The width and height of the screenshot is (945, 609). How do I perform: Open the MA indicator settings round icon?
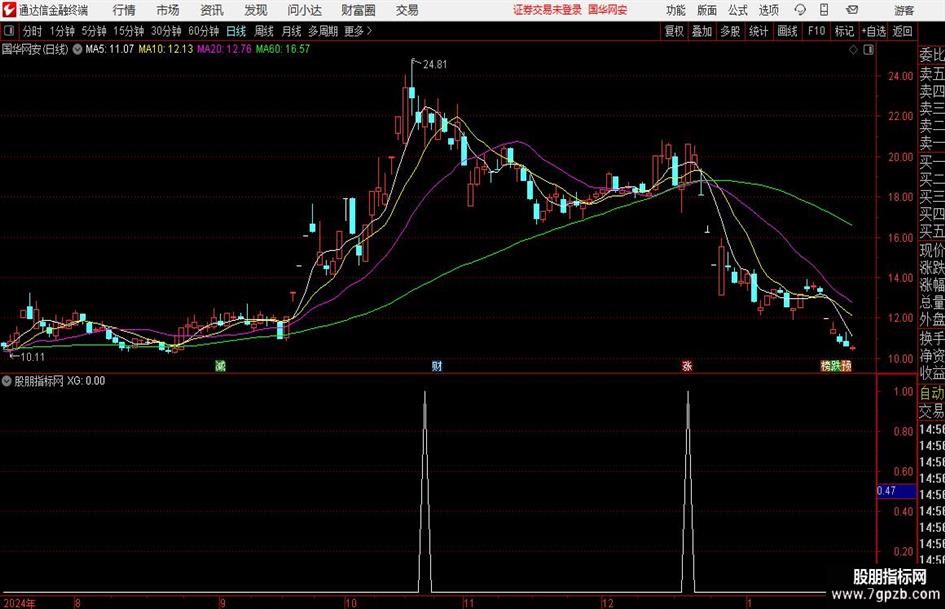pyautogui.click(x=77, y=49)
